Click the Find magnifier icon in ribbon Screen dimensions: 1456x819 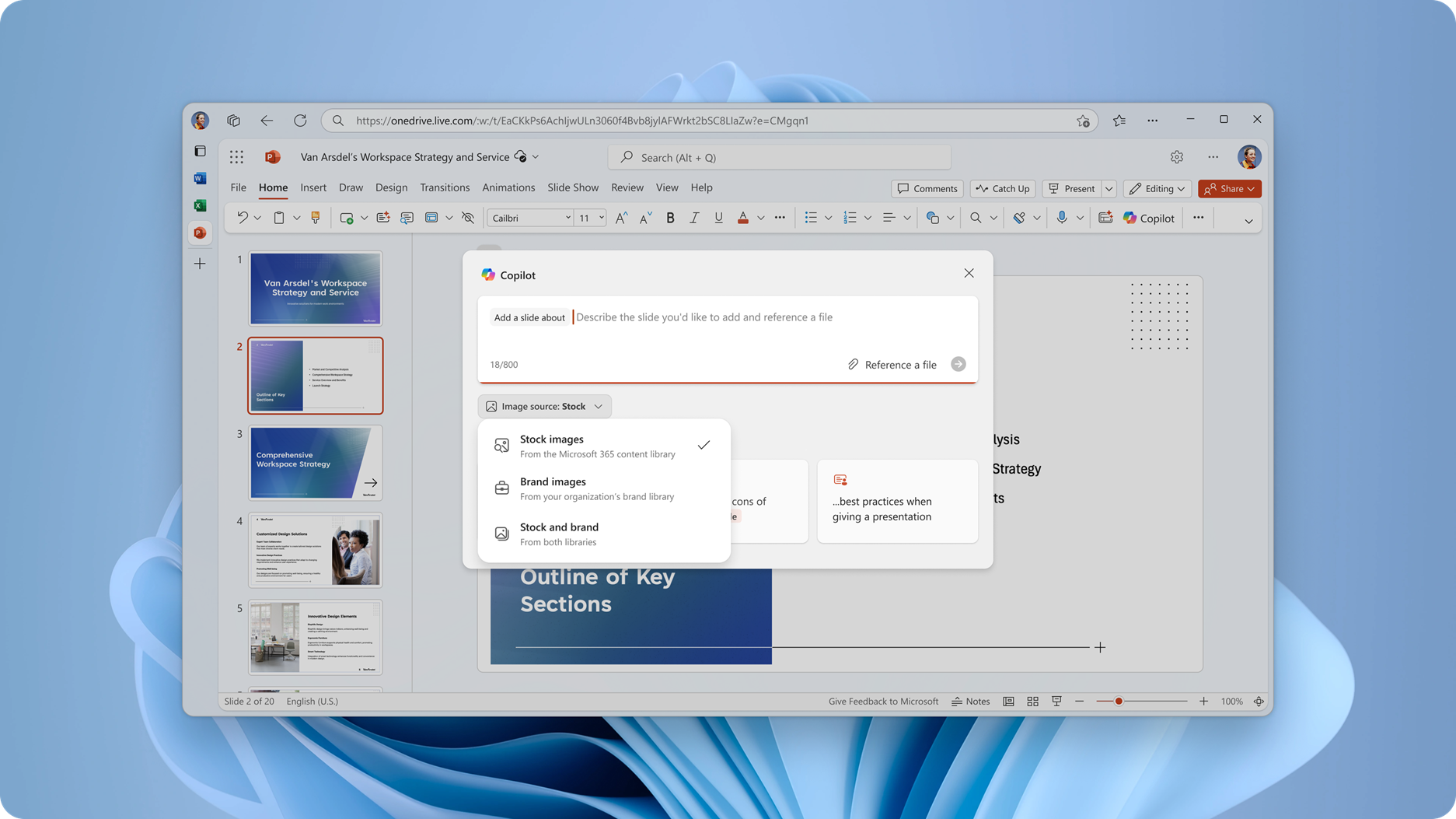pos(976,219)
